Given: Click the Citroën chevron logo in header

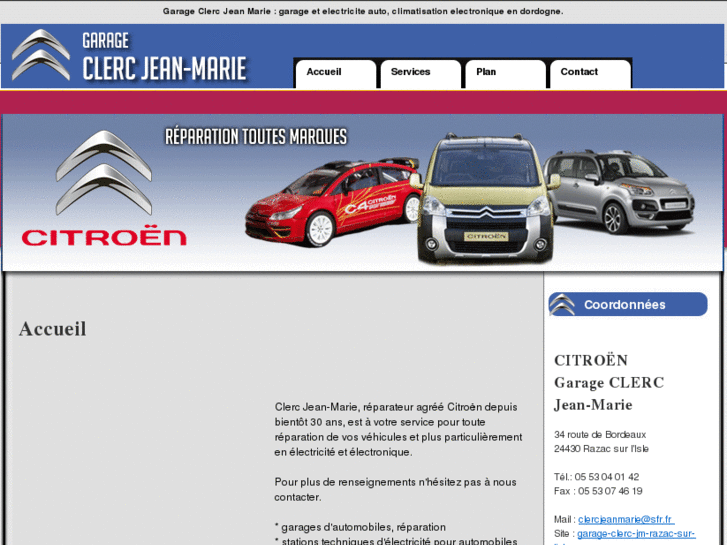Looking at the screenshot, I should [41, 55].
